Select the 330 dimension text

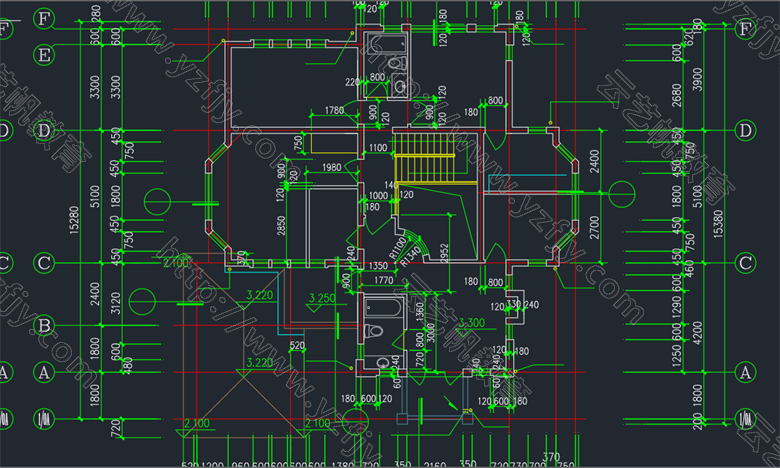tap(513, 304)
